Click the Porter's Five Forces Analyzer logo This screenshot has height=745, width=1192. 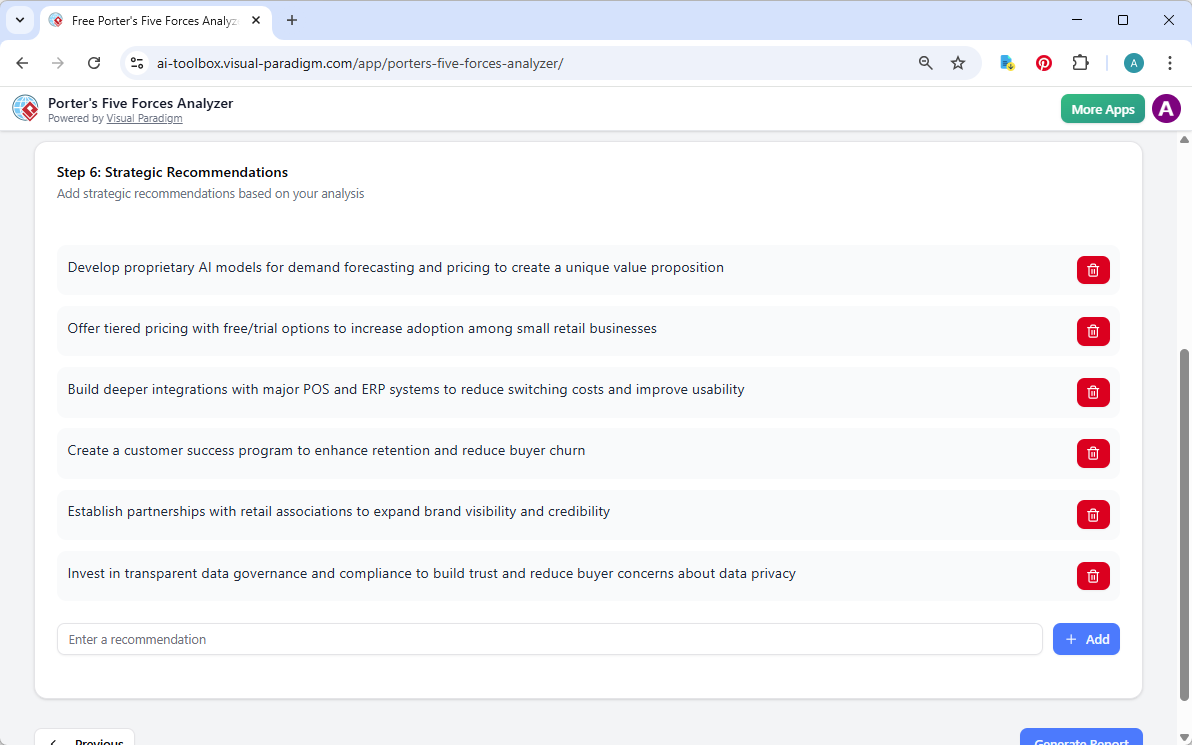(x=25, y=108)
